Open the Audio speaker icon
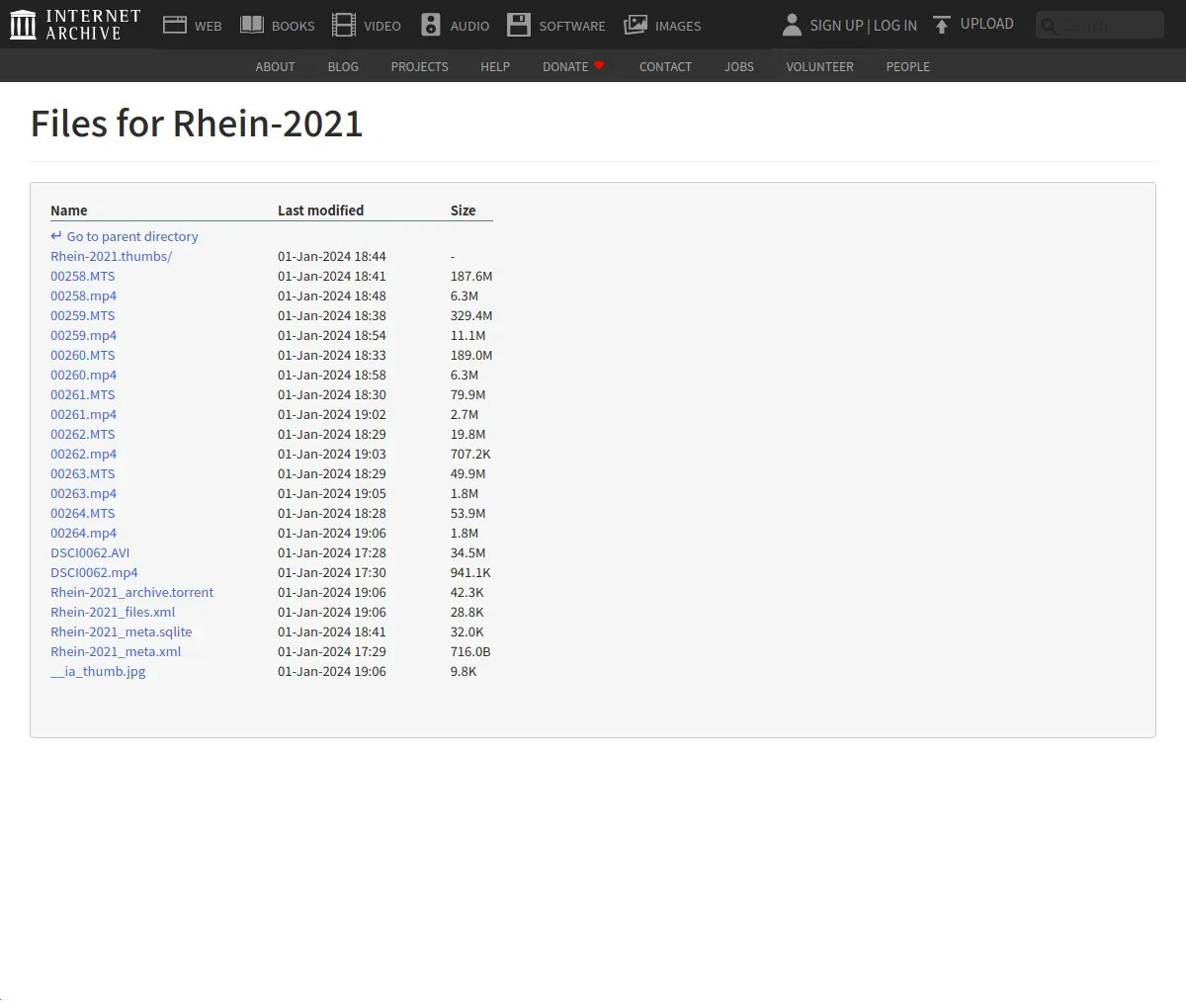1186x1008 pixels. click(431, 25)
